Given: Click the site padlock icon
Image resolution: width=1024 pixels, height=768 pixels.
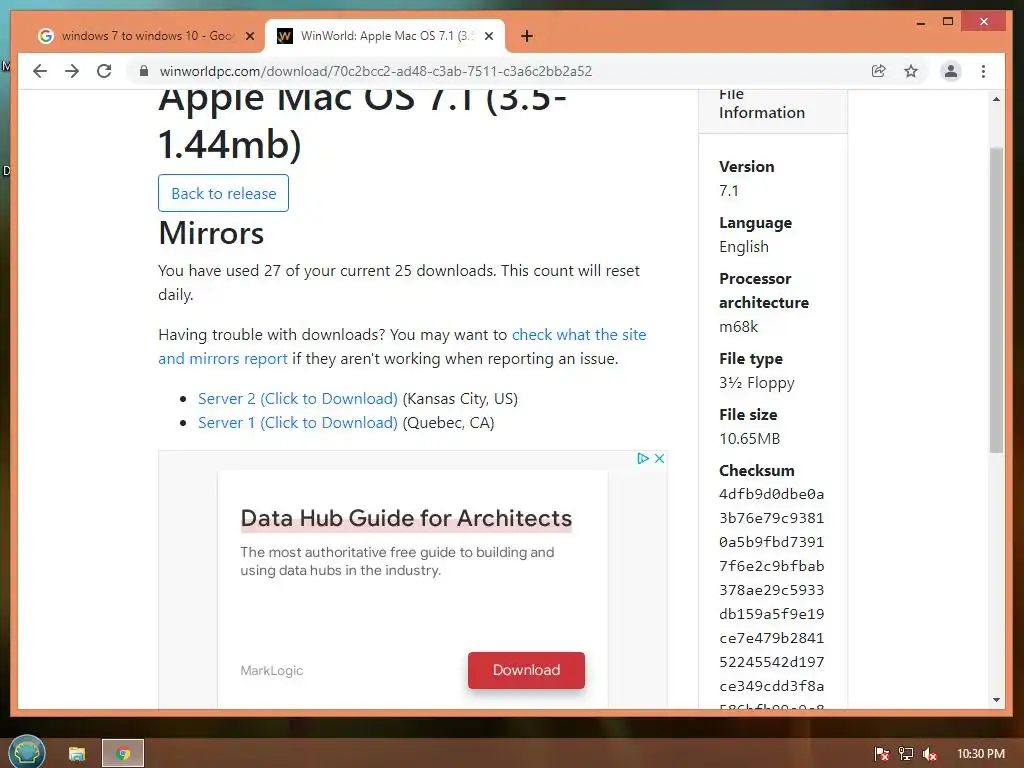Looking at the screenshot, I should click(144, 71).
